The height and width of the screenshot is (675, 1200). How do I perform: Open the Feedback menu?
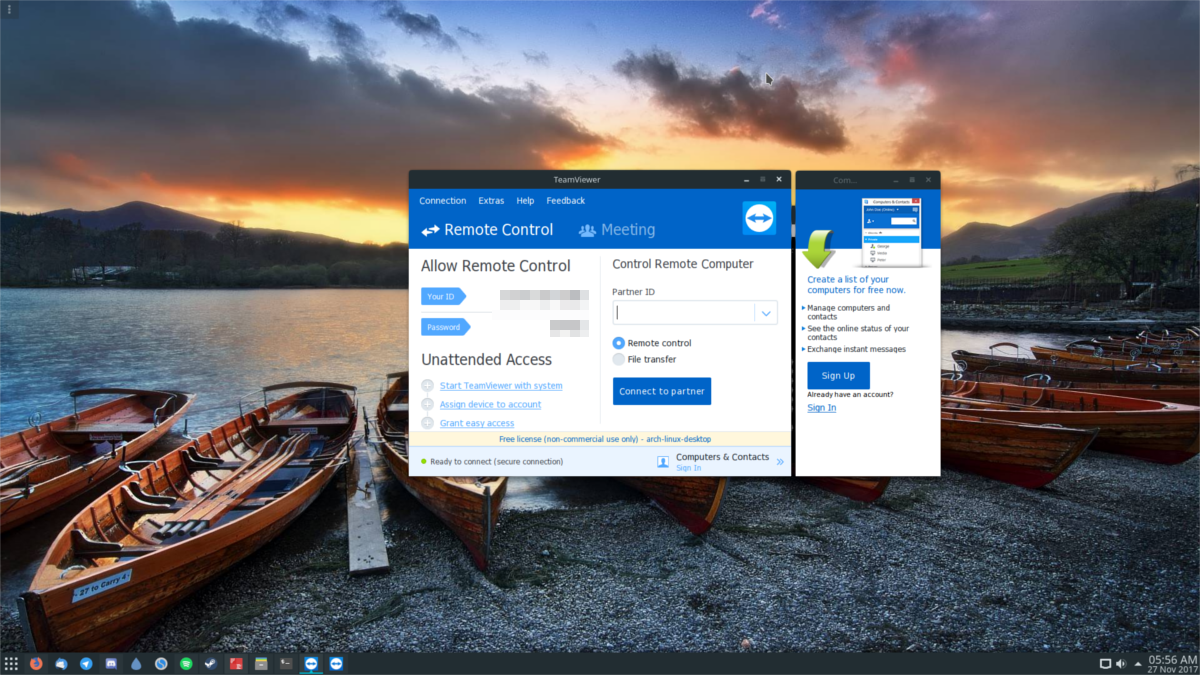[x=566, y=201]
